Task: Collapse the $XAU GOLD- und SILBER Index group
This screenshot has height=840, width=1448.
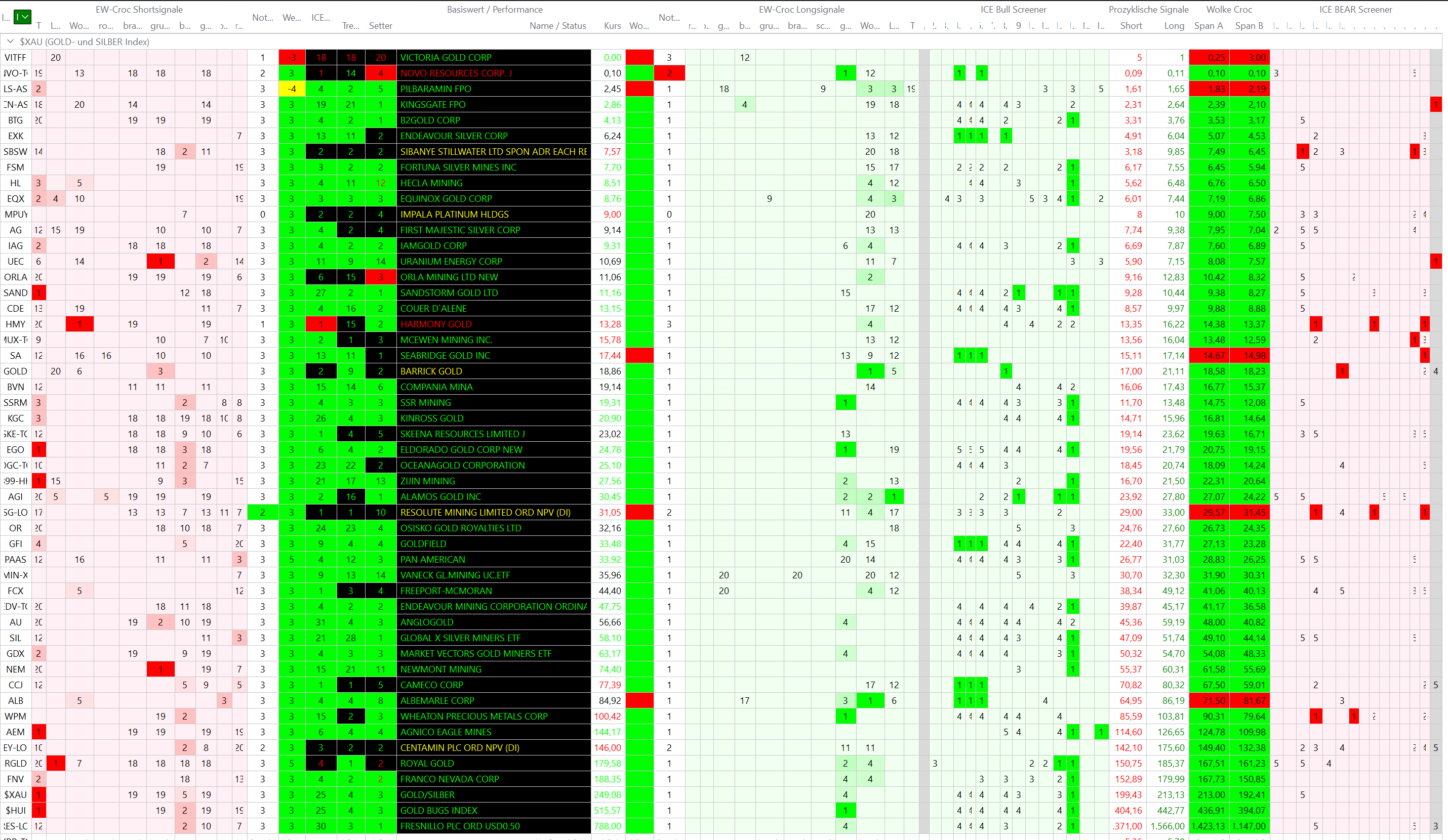Action: 10,41
